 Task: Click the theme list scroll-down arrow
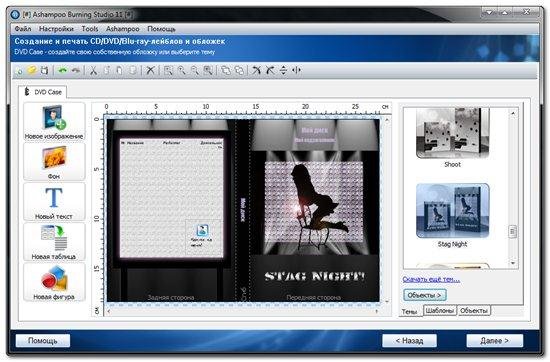pos(513,263)
